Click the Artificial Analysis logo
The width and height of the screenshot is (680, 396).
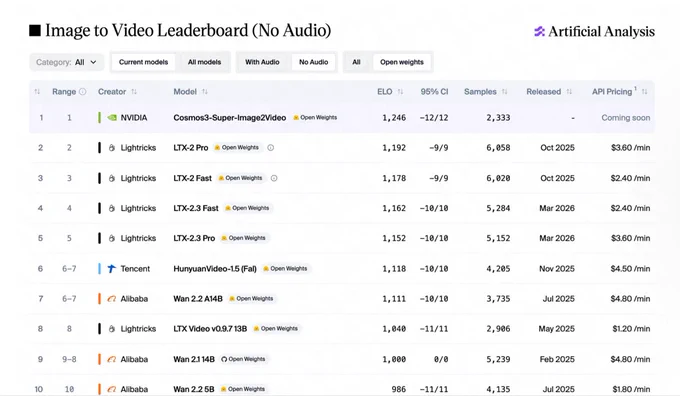594,31
